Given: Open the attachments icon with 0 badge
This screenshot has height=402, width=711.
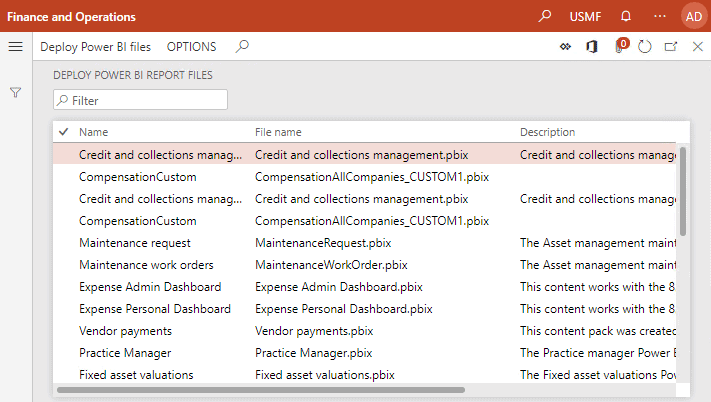Looking at the screenshot, I should pyautogui.click(x=621, y=46).
